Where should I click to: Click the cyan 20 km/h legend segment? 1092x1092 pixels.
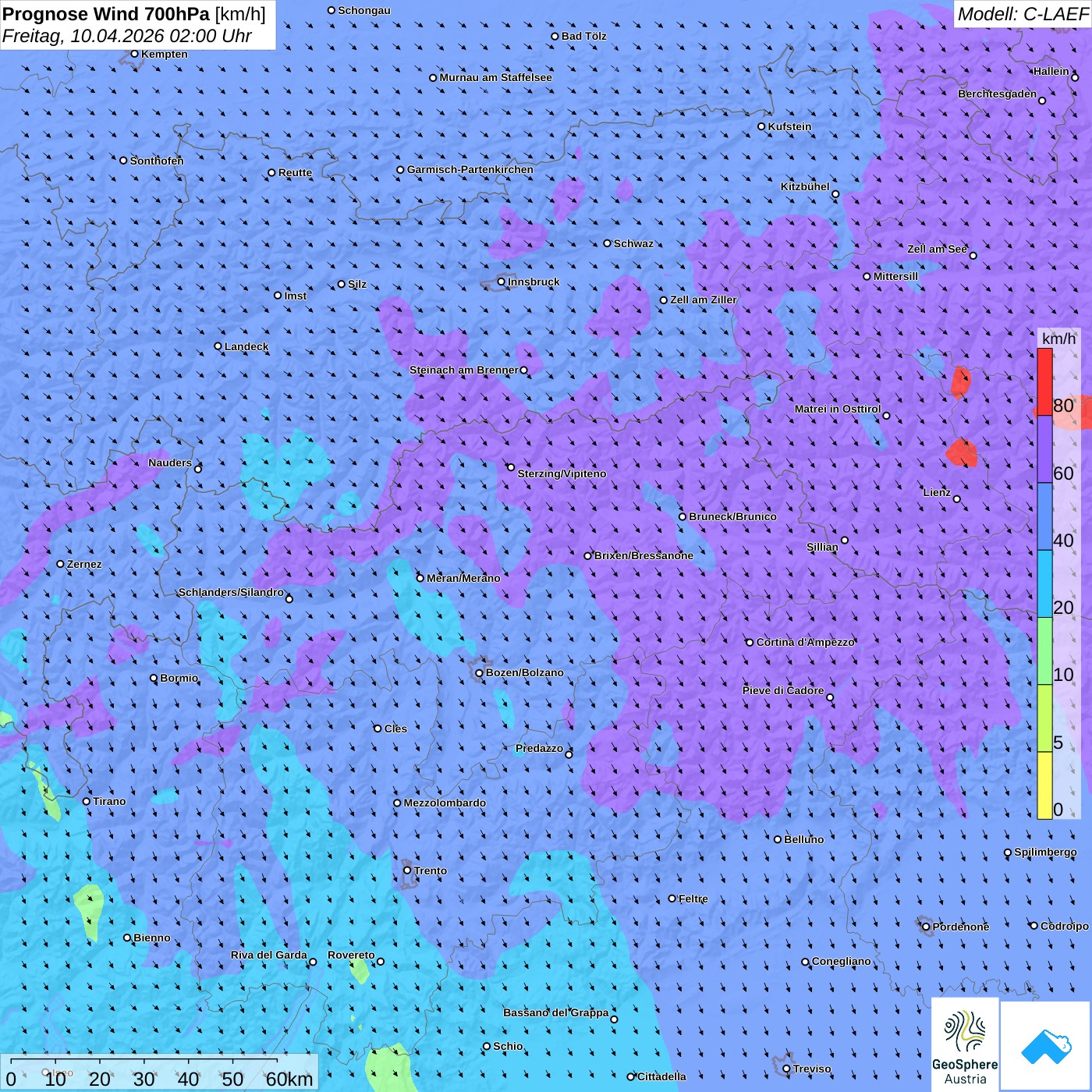pyautogui.click(x=1044, y=584)
